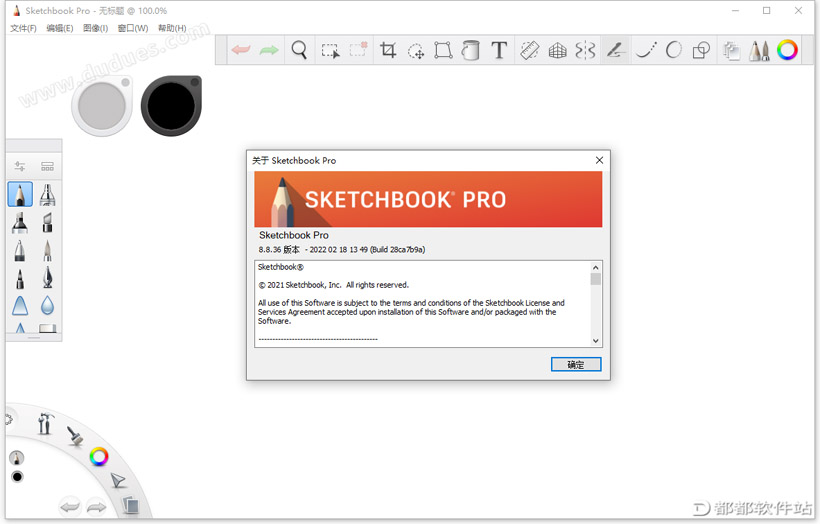Select the Distort transform tool
820x524 pixels.
point(443,50)
